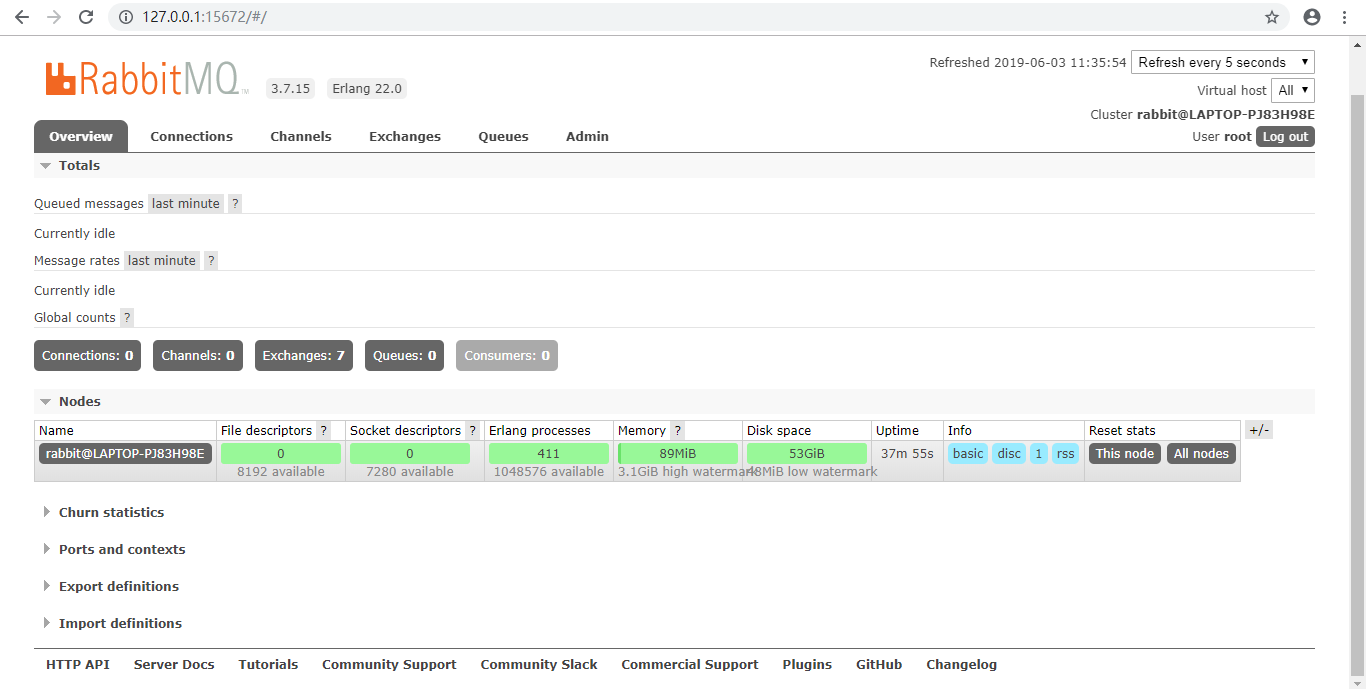This screenshot has height=689, width=1366.
Task: Open the HTTP API footer link
Action: pyautogui.click(x=78, y=664)
